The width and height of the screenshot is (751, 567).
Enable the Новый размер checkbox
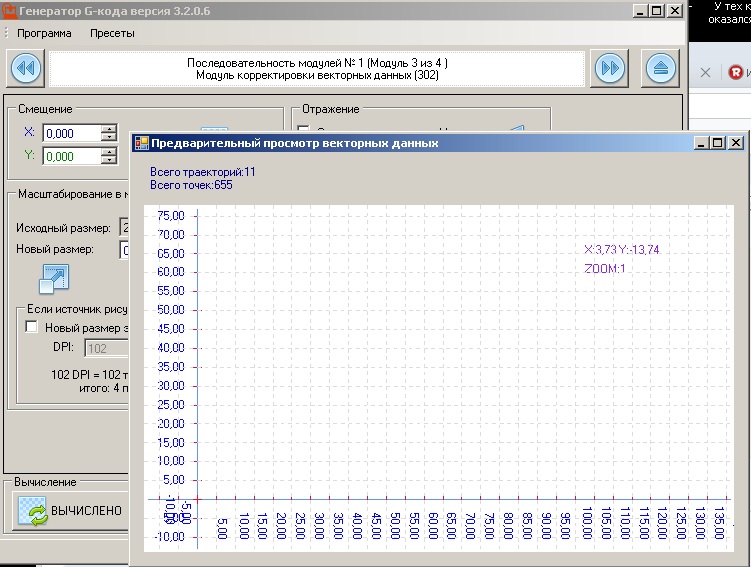(x=32, y=328)
